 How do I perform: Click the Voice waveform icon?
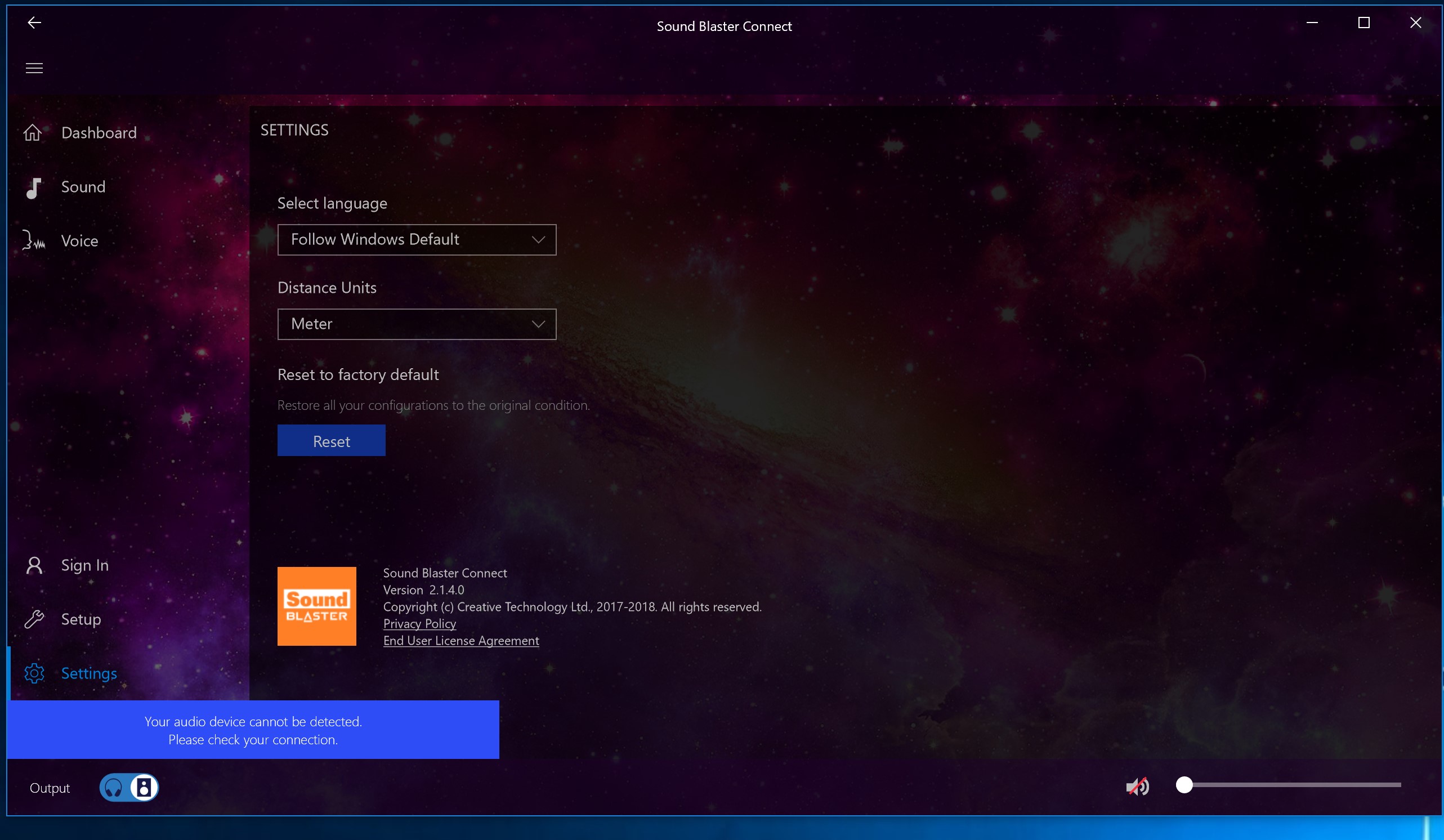click(33, 240)
